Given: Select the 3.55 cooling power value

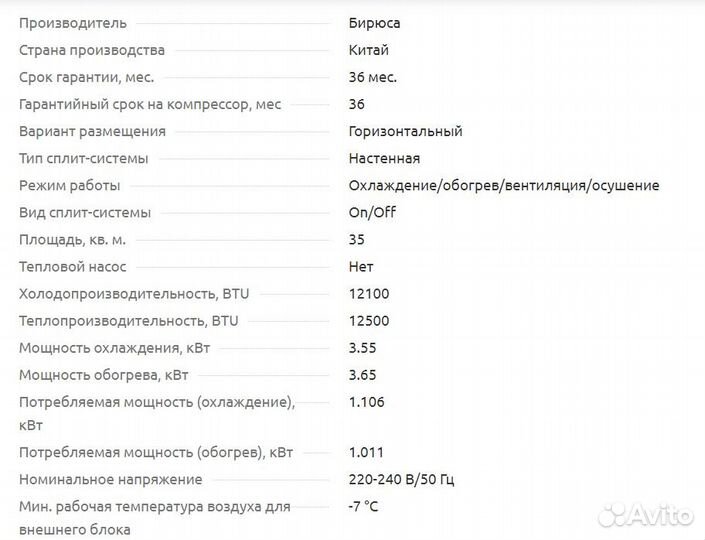Looking at the screenshot, I should 364,348.
